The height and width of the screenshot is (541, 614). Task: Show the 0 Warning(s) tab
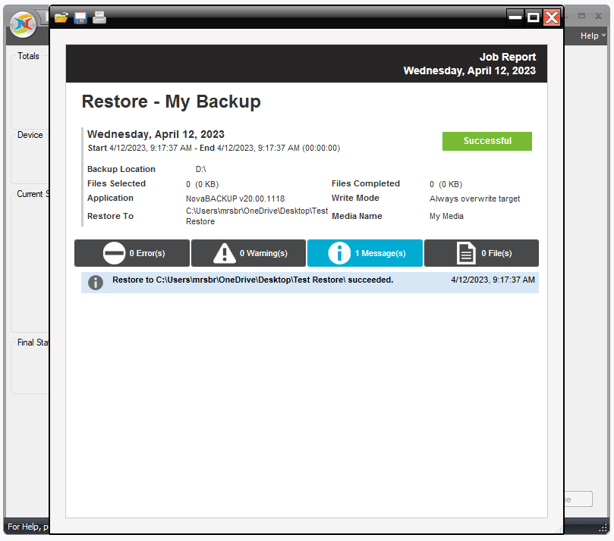[x=248, y=253]
